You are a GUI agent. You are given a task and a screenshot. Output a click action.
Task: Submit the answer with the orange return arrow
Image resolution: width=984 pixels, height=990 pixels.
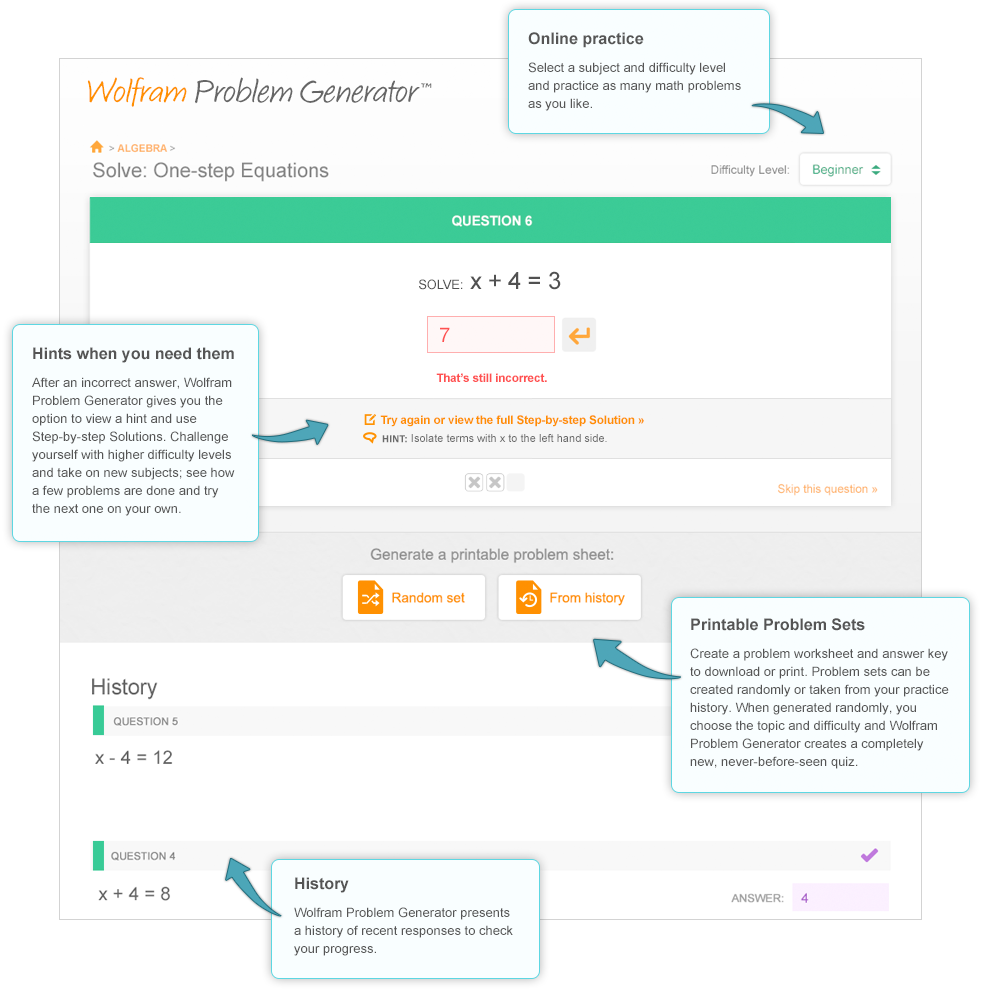[579, 335]
